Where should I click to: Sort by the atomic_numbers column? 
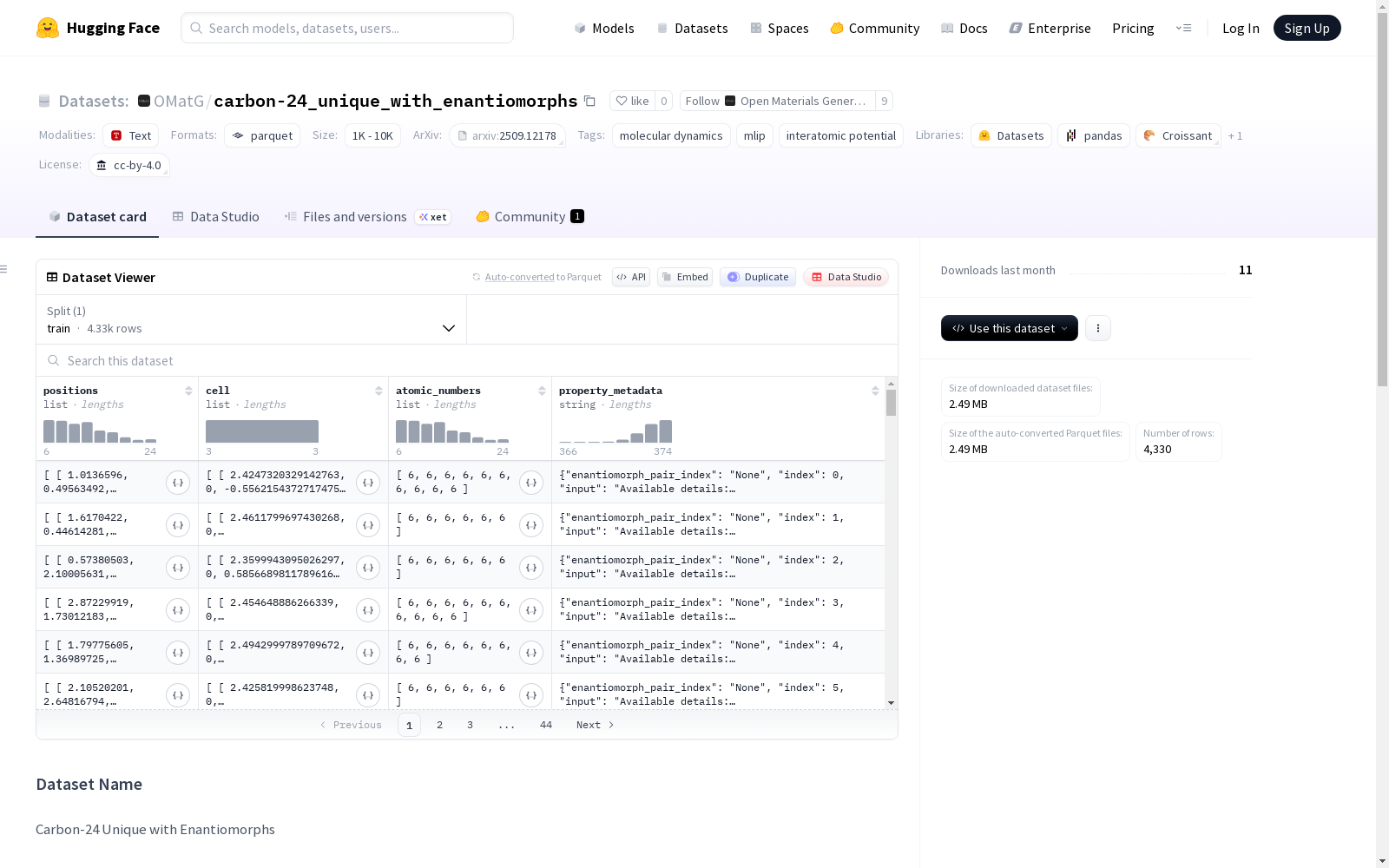[x=542, y=391]
